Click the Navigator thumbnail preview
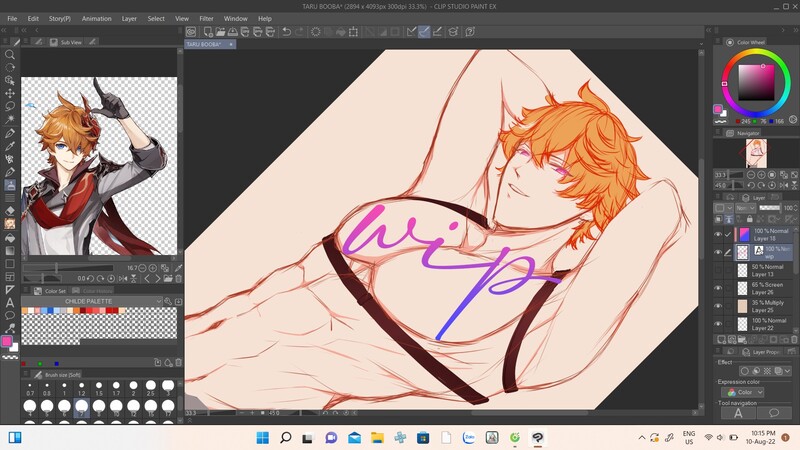 click(x=756, y=153)
